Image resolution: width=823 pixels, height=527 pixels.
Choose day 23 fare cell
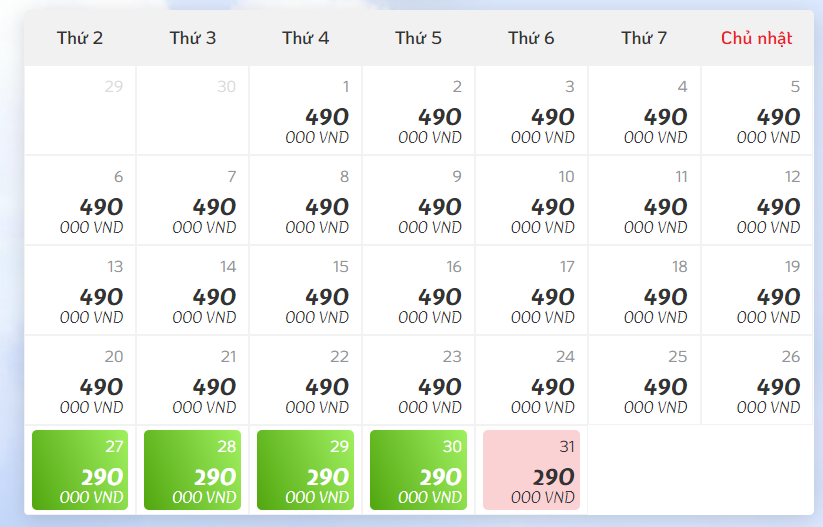[x=418, y=381]
